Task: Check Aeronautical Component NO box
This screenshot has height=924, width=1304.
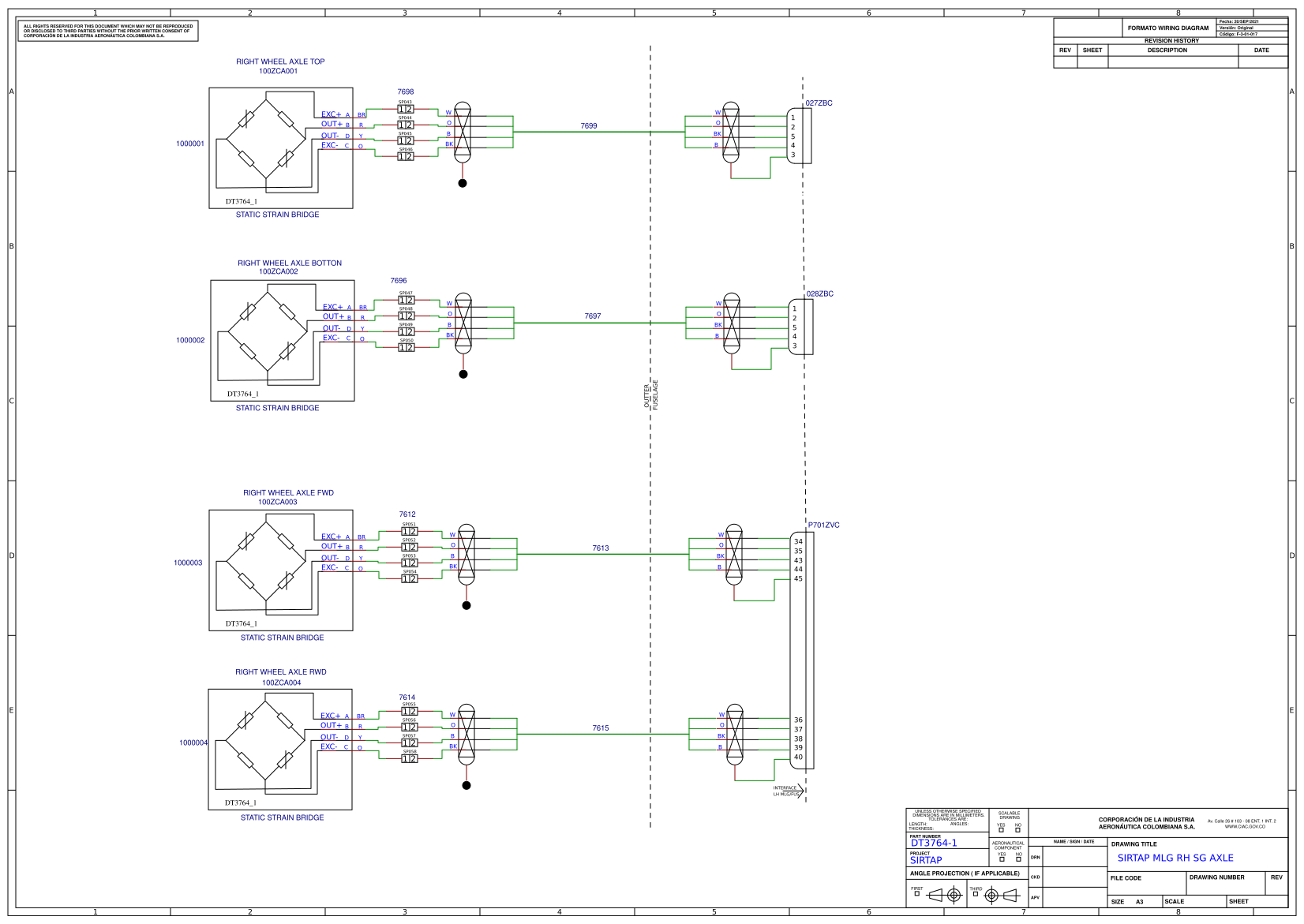Action: pyautogui.click(x=1018, y=859)
